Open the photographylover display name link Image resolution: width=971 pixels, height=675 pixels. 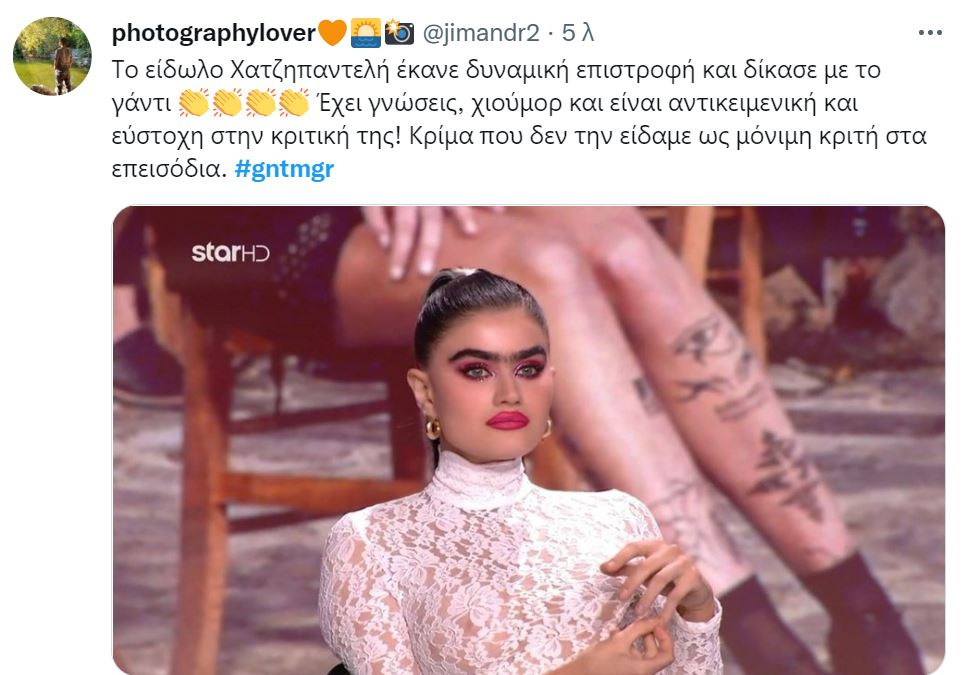click(214, 33)
